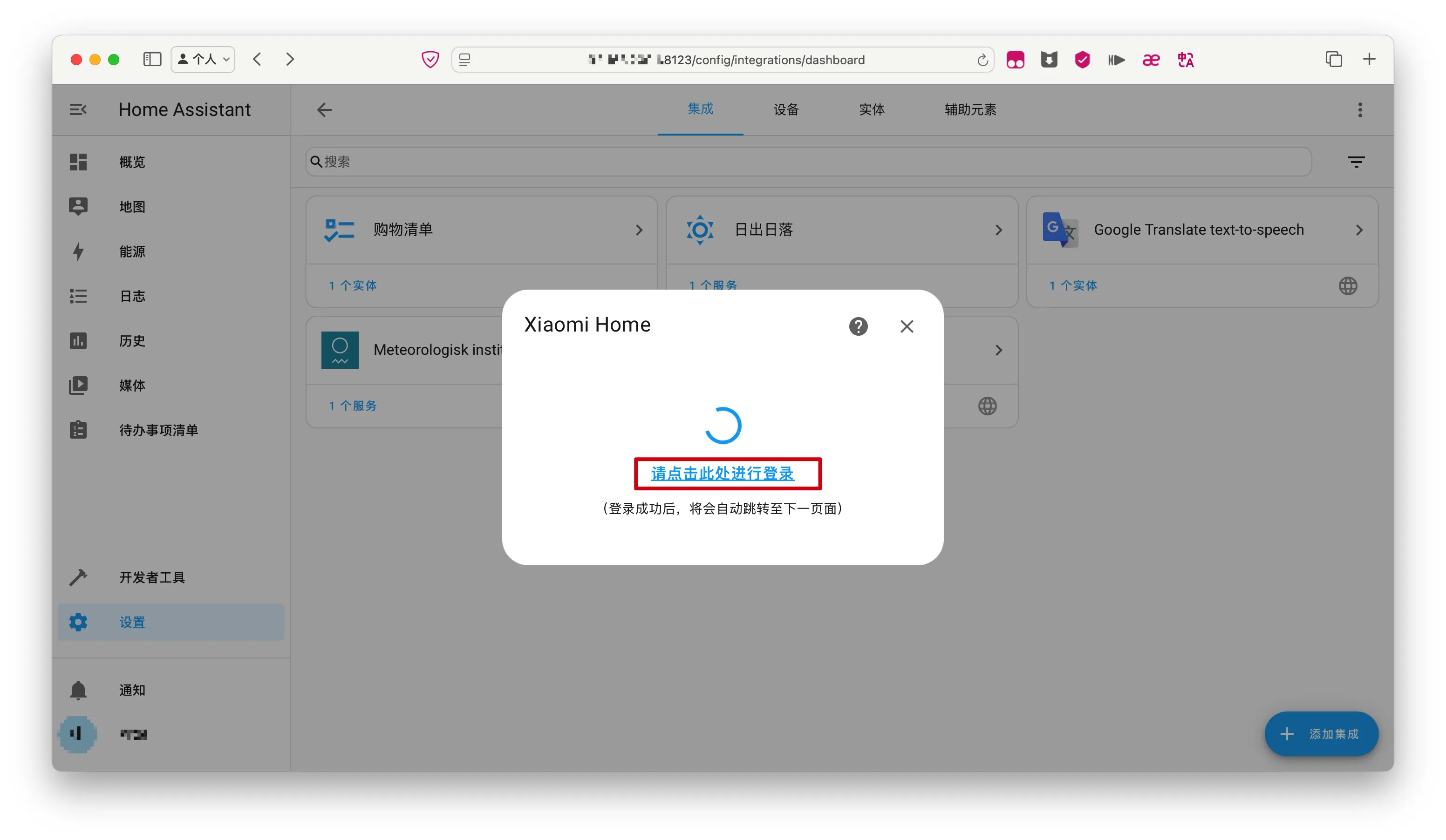1446x840 pixels.
Task: Toggle the browser sidebar panel icon
Action: tap(152, 59)
